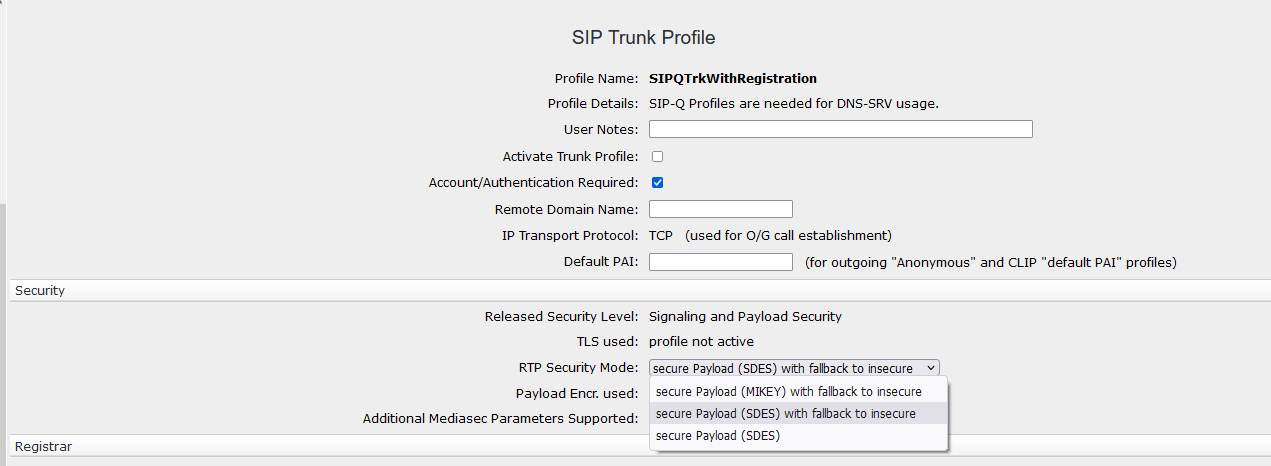Enable the Activate Trunk Profile checkbox

[657, 156]
